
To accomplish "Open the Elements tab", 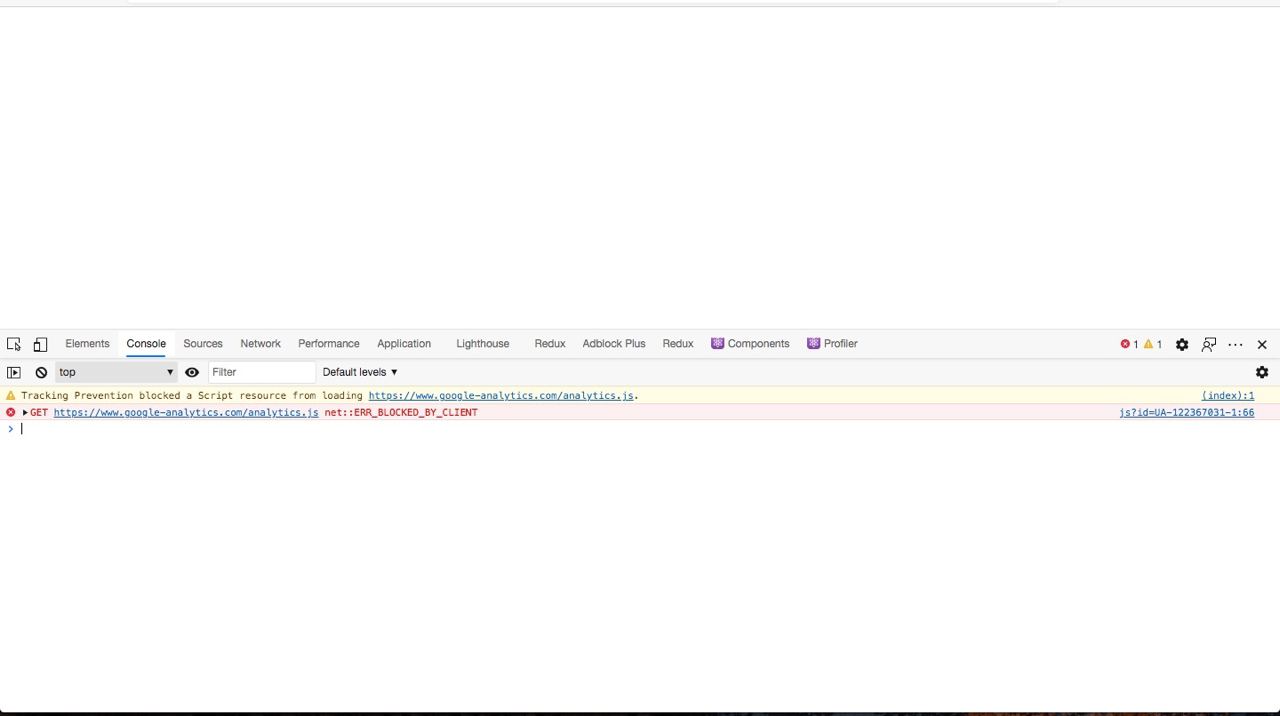I will 87,343.
